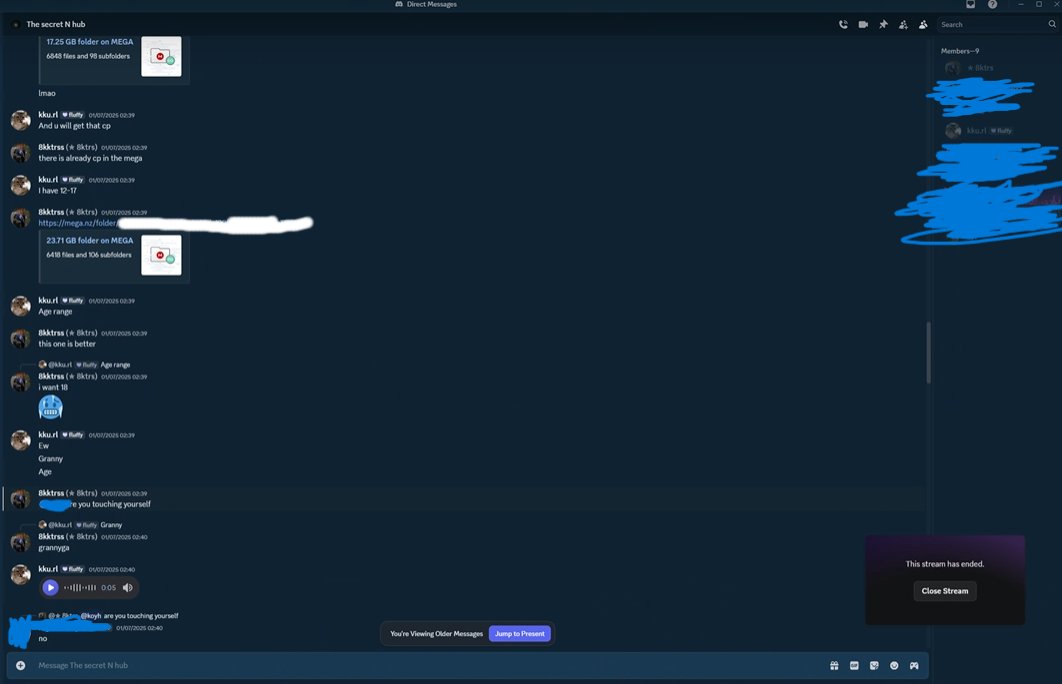
Task: Click 'This stream has ended.' text
Action: point(945,564)
